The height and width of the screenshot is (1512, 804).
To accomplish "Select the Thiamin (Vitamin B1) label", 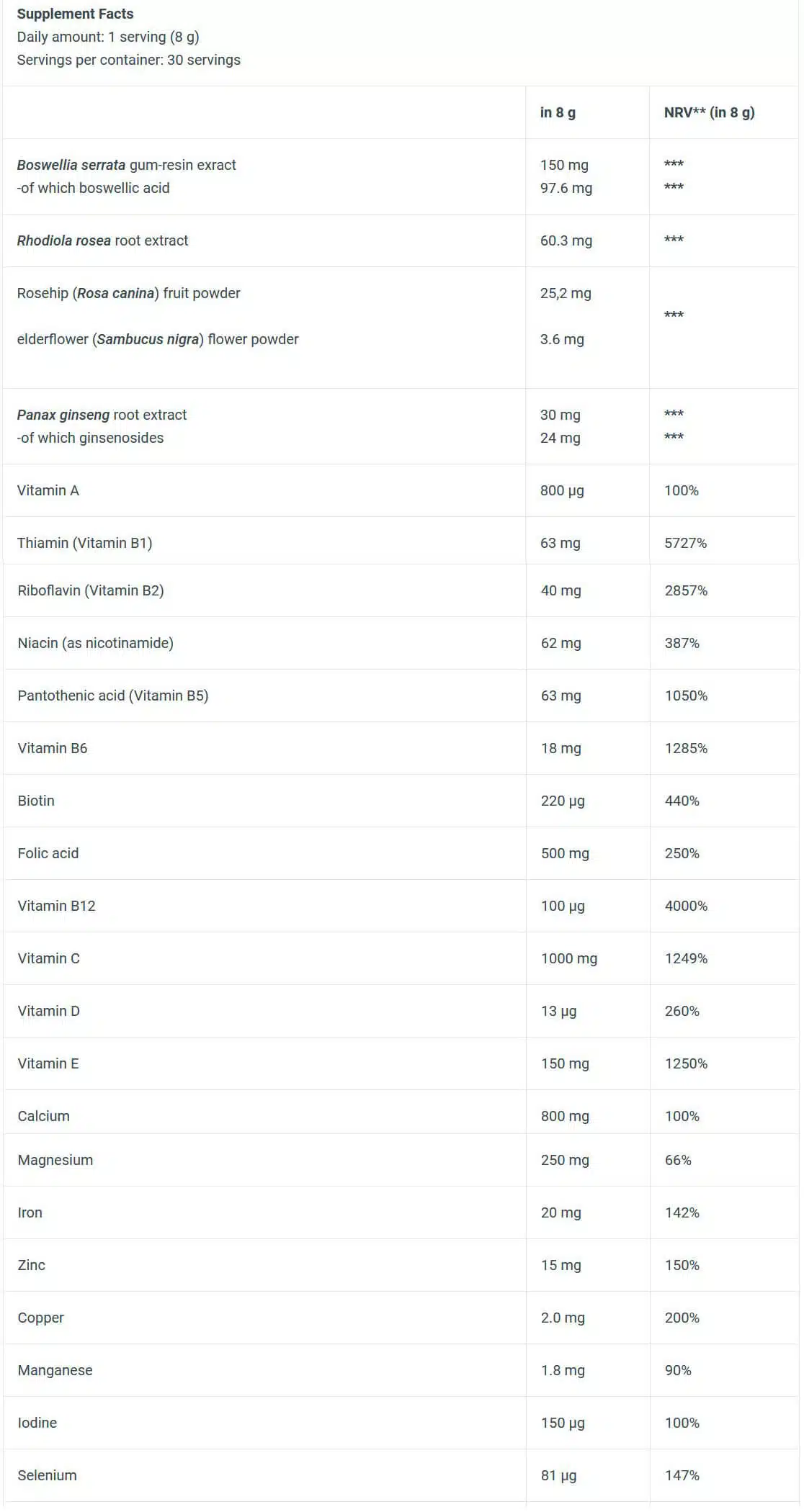I will (x=84, y=543).
